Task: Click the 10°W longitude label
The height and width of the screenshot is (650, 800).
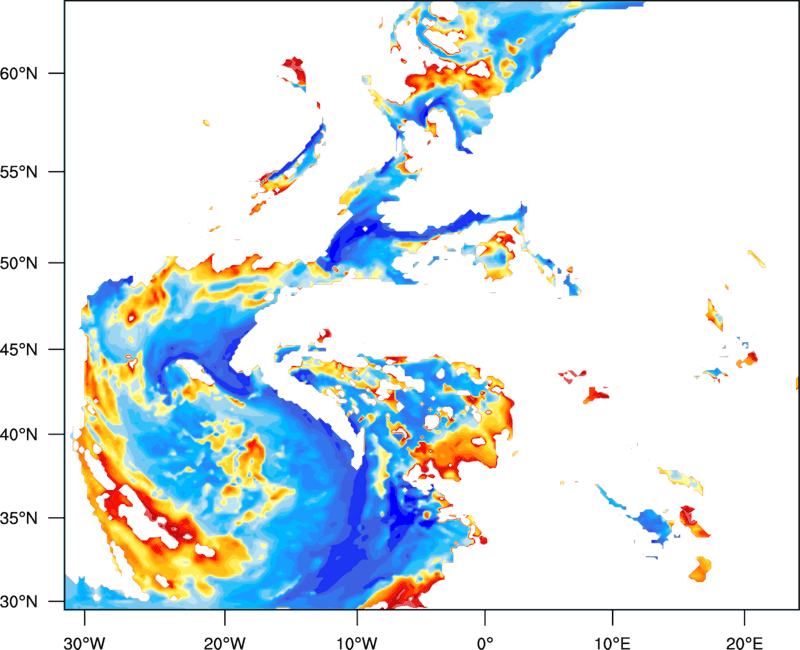Action: point(357,643)
